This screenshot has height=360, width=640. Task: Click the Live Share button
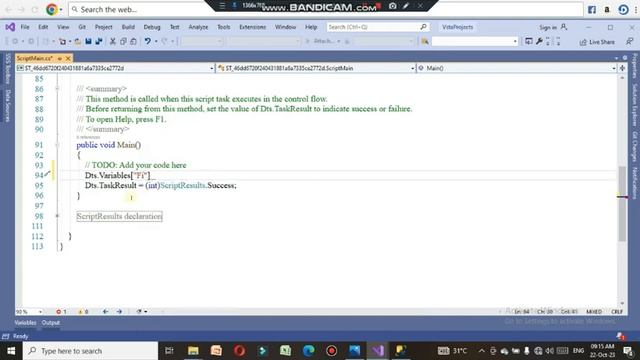597,42
